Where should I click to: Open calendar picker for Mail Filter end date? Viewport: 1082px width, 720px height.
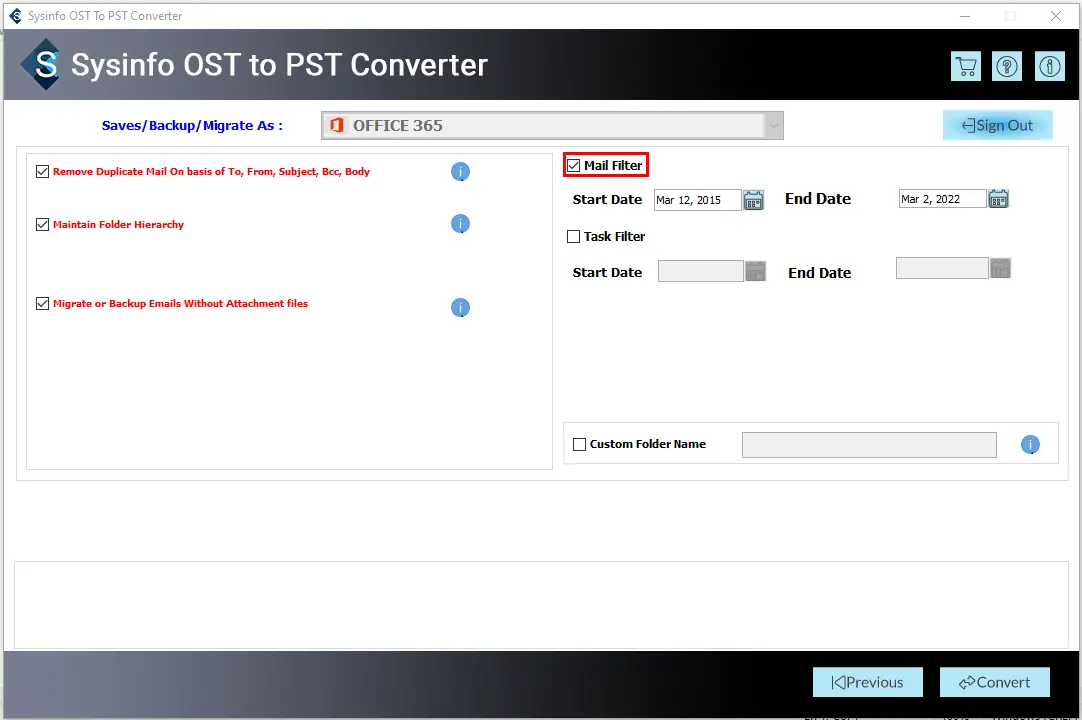(998, 199)
